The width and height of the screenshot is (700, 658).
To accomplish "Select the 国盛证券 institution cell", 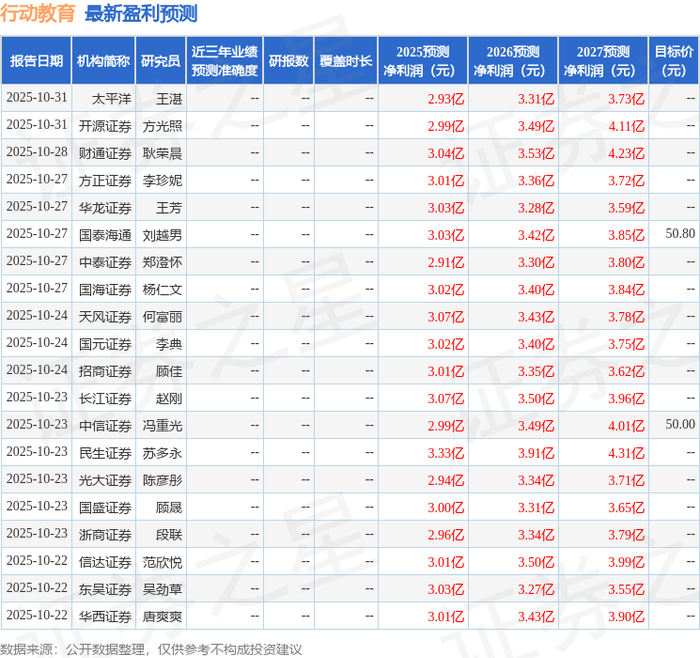I will [x=105, y=507].
